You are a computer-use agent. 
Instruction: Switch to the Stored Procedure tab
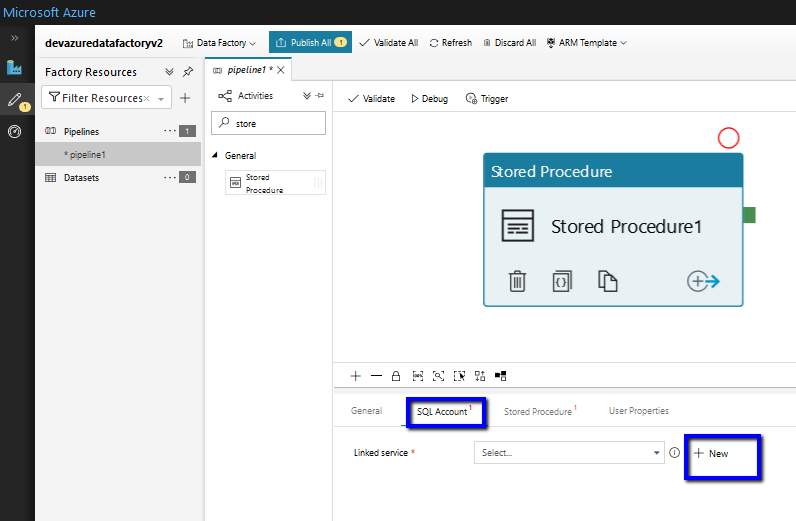click(538, 411)
